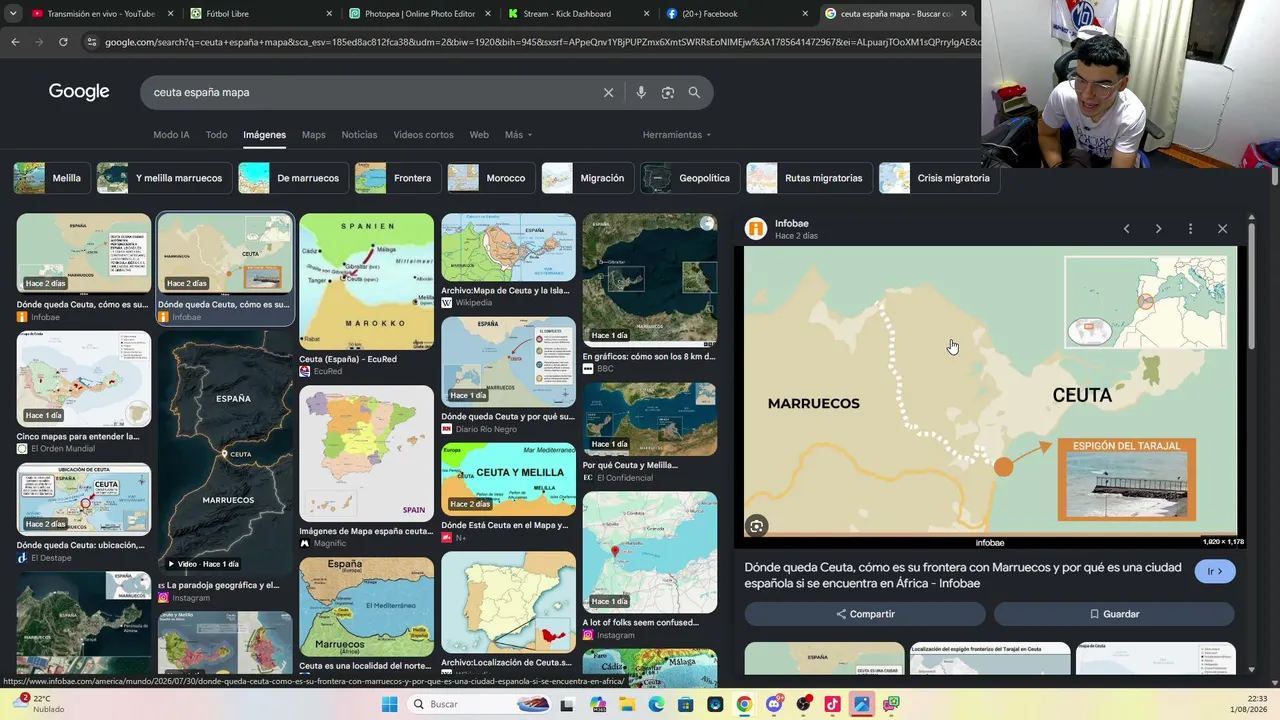Screen dimensions: 1280x720
Task: Open TikTok from the taskbar
Action: [x=832, y=704]
